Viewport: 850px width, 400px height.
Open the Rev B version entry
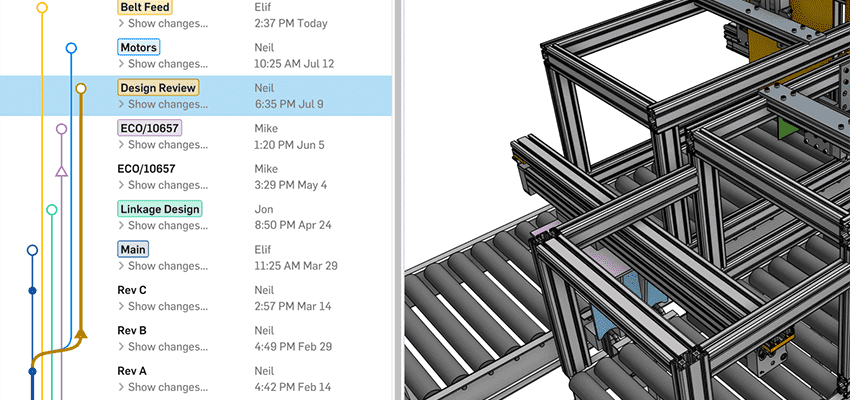tap(132, 331)
